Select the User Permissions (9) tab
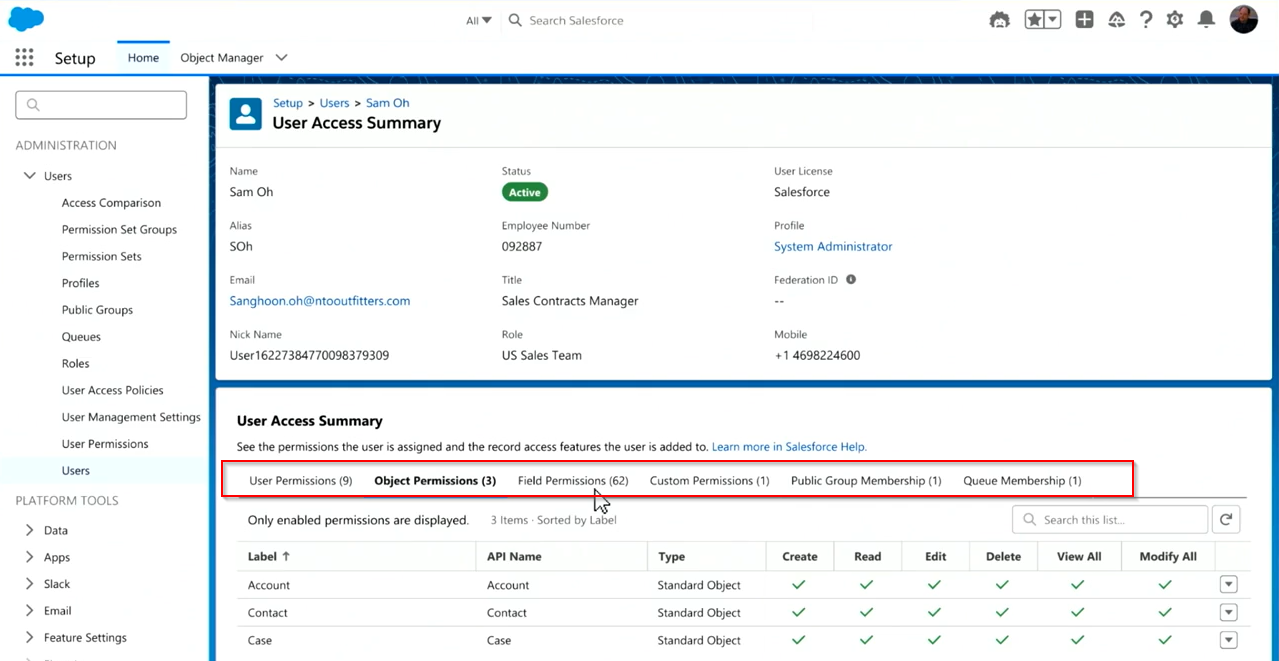This screenshot has width=1279, height=661. pyautogui.click(x=301, y=481)
